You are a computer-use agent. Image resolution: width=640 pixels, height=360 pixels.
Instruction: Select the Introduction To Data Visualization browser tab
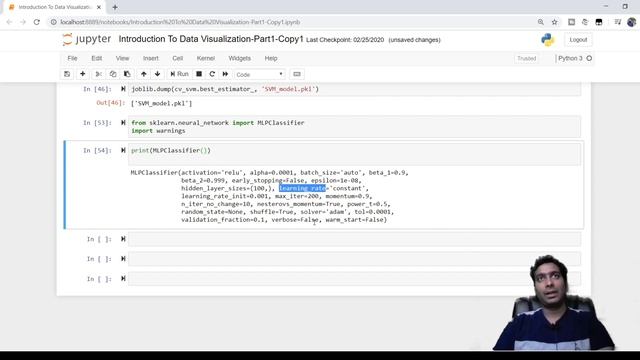(55, 7)
